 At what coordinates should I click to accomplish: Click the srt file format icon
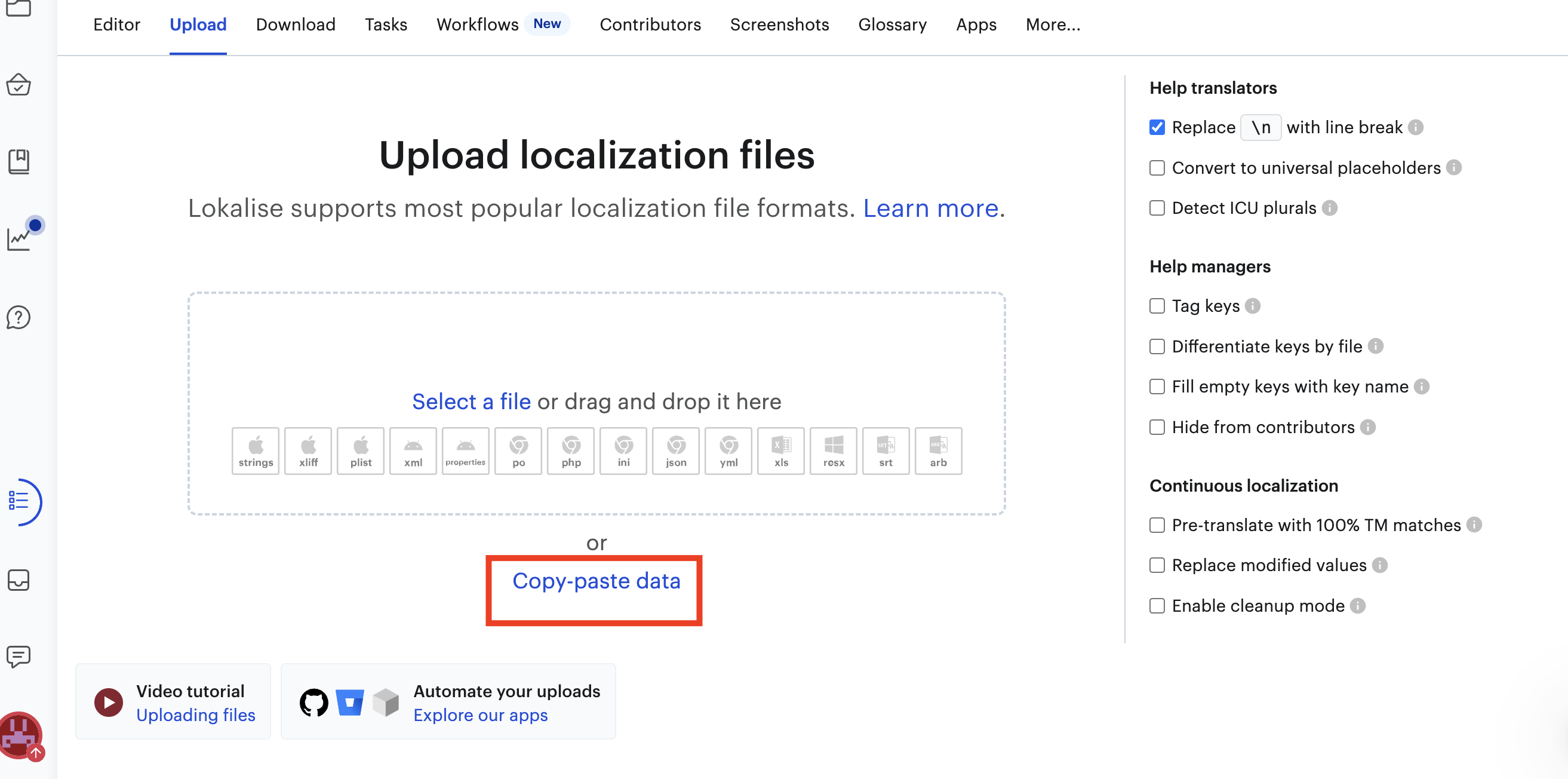[x=886, y=450]
